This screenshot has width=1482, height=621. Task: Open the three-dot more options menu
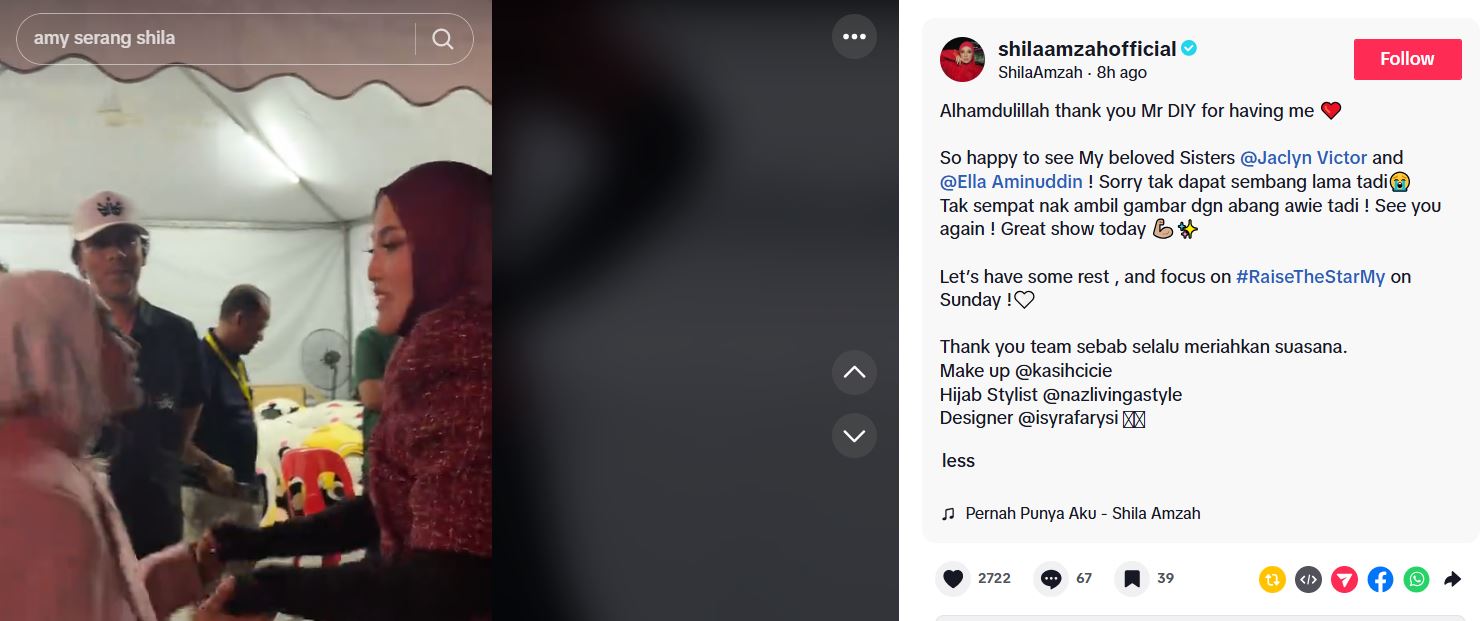[x=854, y=37]
